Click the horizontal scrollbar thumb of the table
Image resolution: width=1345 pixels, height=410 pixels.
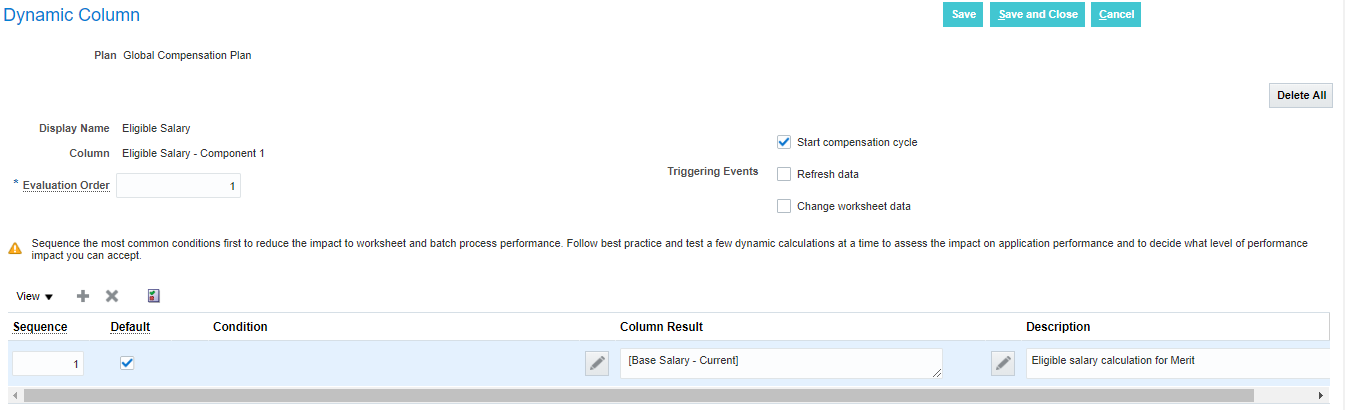click(640, 396)
